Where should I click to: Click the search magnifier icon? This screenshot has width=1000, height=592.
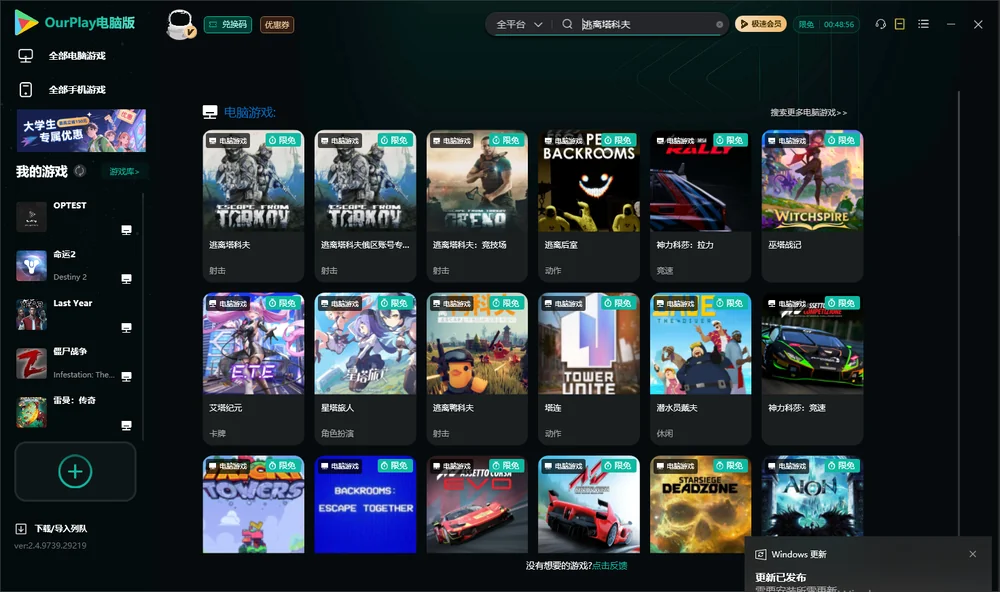coord(567,24)
